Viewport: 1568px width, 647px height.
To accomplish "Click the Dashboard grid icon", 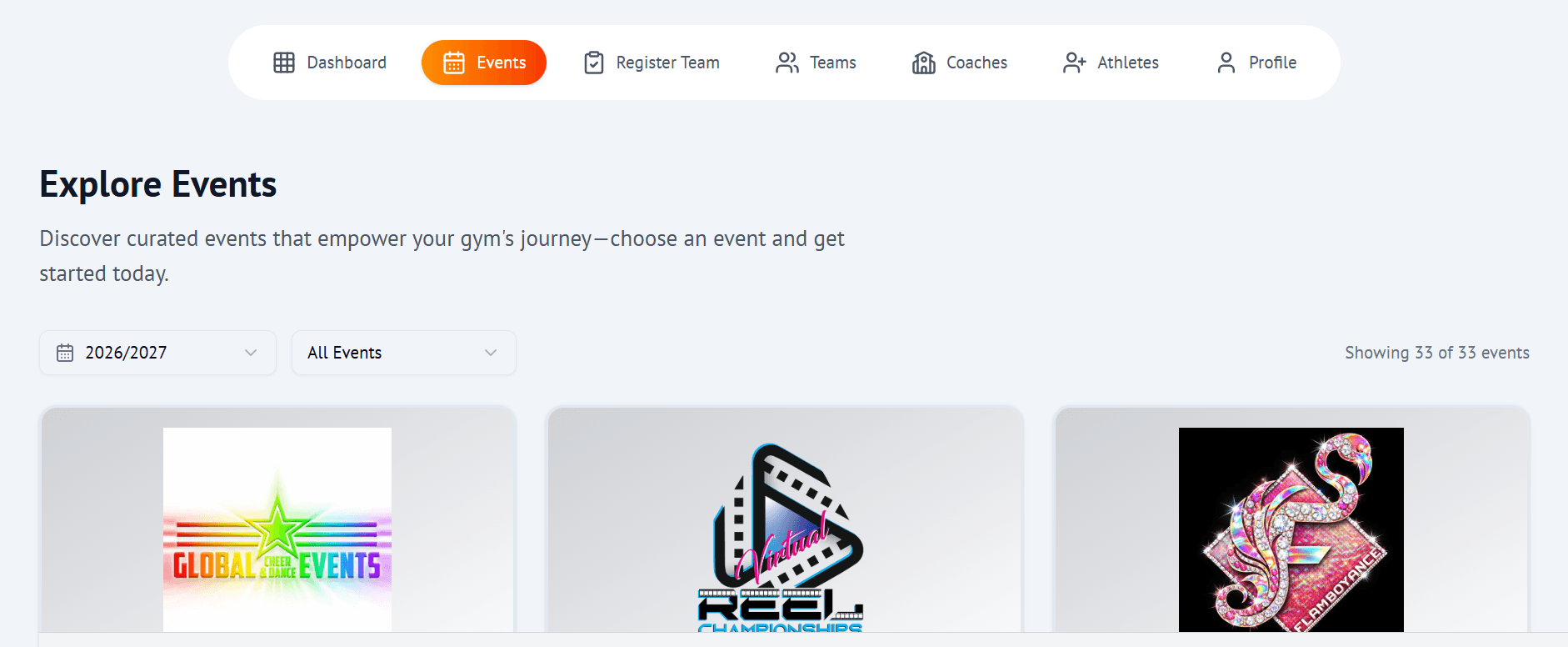I will coord(284,63).
